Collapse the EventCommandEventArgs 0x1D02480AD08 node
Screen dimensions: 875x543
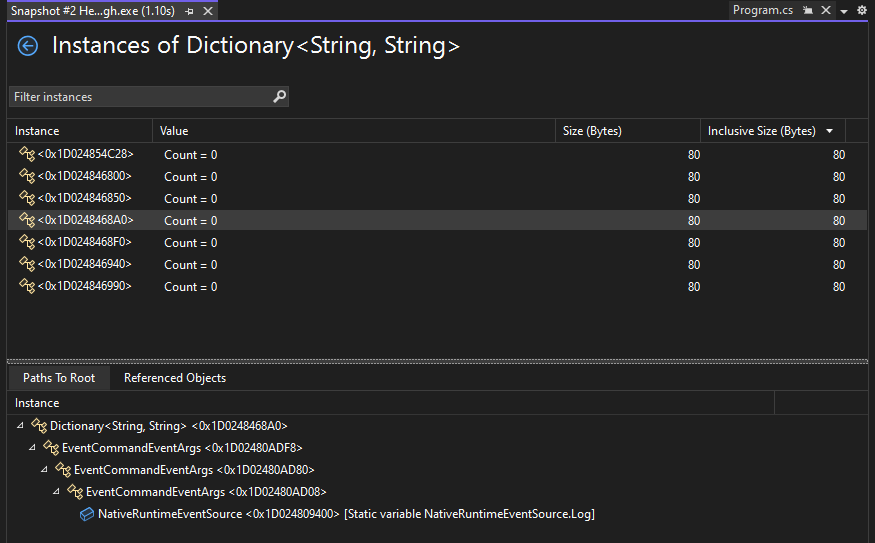pos(58,492)
